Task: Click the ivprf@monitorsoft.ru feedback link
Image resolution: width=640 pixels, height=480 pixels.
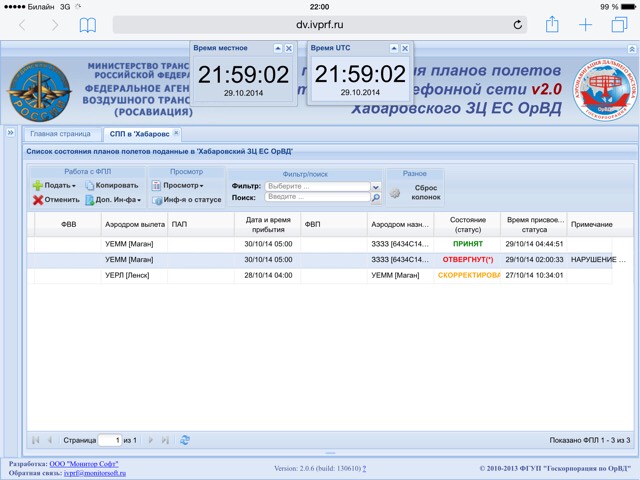Action: pos(95,473)
